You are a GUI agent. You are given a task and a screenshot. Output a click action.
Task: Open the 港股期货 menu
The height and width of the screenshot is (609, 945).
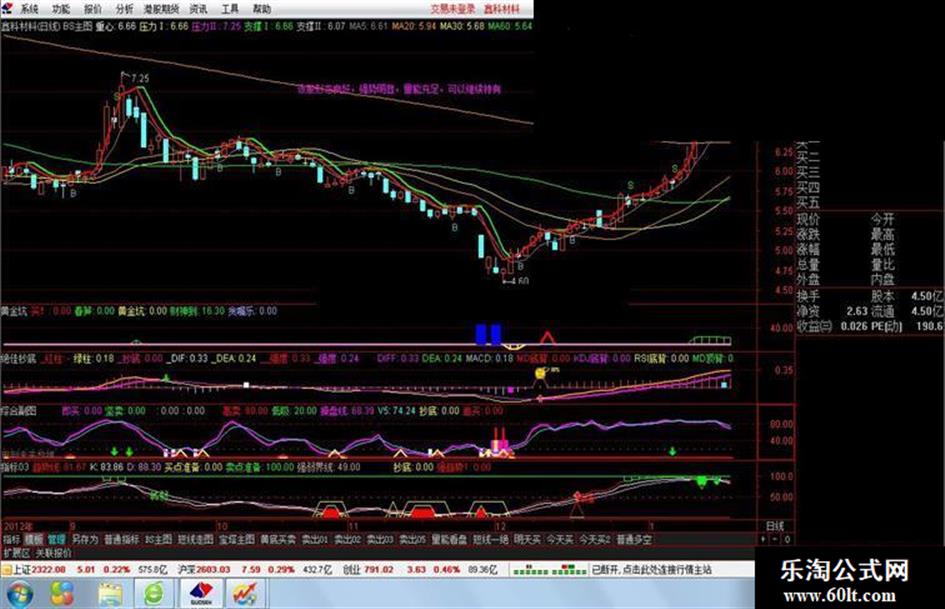point(162,8)
